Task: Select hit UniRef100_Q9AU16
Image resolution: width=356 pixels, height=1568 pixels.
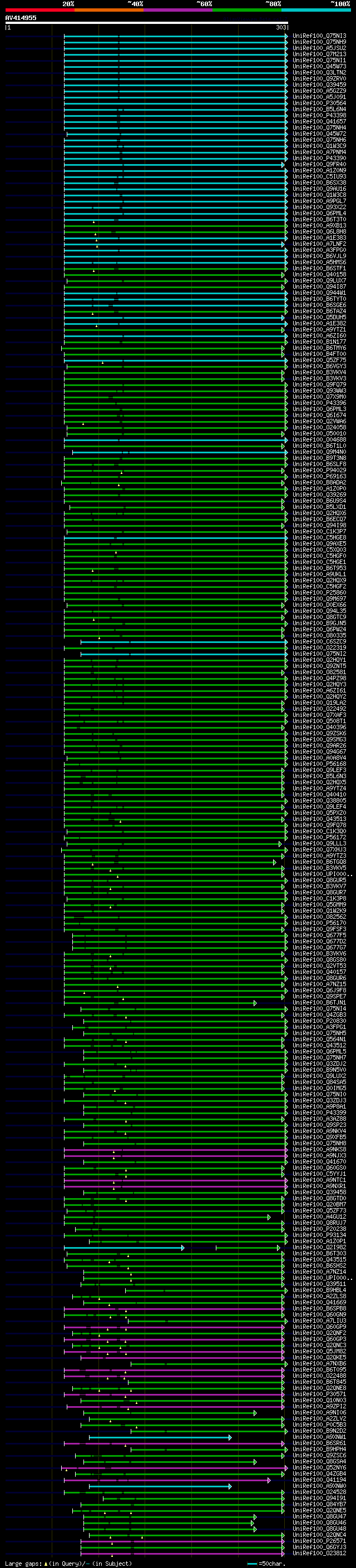Action: pyautogui.click(x=319, y=189)
